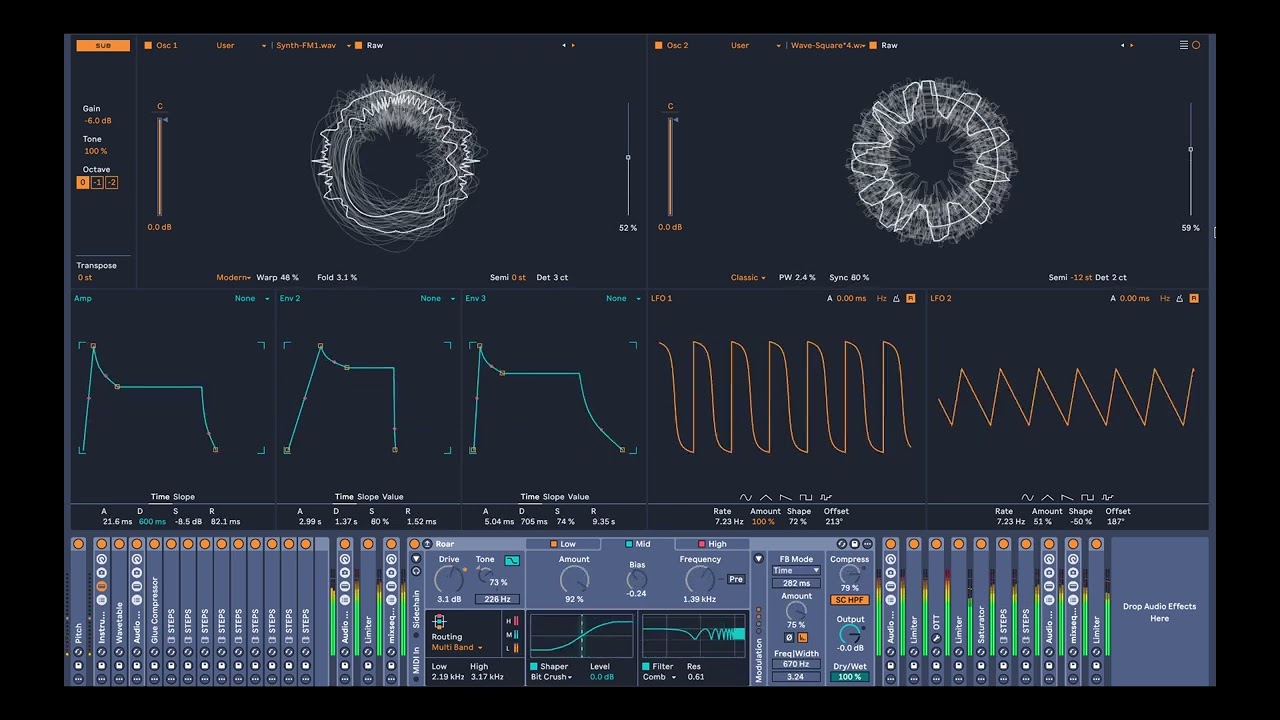Screen dimensions: 1280x720
Task: Switch to the Roar Mid band tab
Action: pyautogui.click(x=639, y=544)
